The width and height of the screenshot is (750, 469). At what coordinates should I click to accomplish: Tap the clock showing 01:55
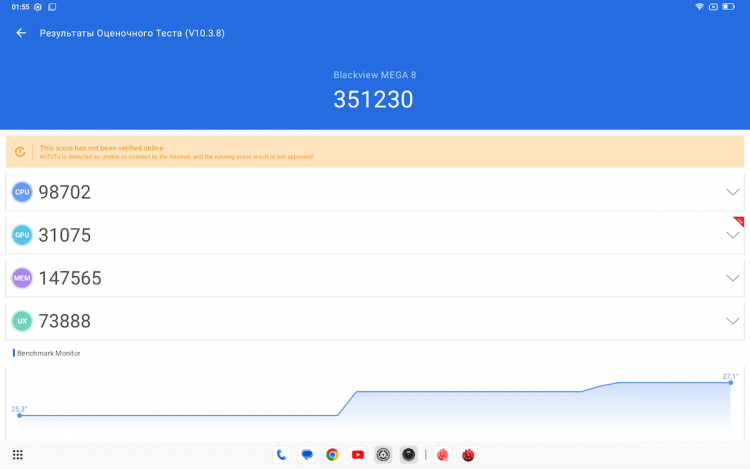point(20,7)
